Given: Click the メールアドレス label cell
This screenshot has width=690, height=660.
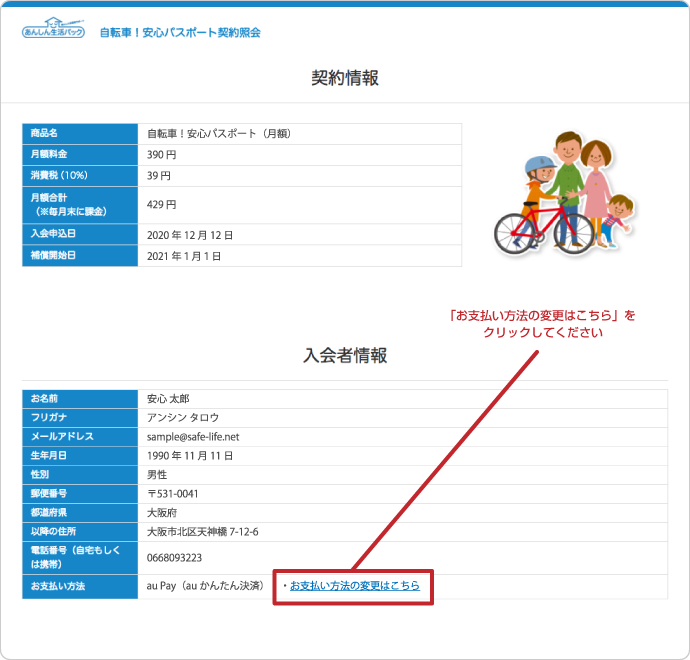Looking at the screenshot, I should pyautogui.click(x=80, y=437).
